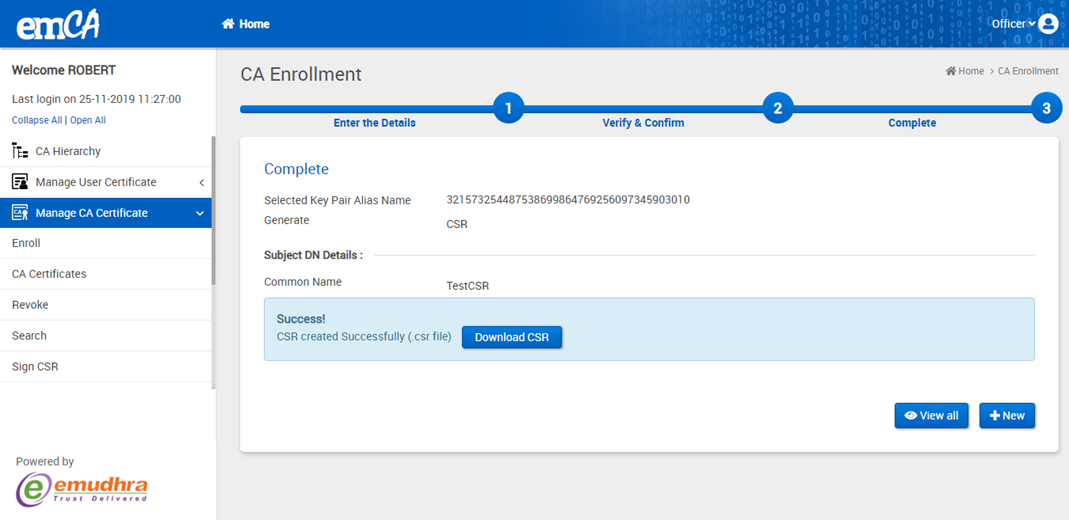1069x520 pixels.
Task: Click the breadcrumb Home icon
Action: (x=951, y=71)
